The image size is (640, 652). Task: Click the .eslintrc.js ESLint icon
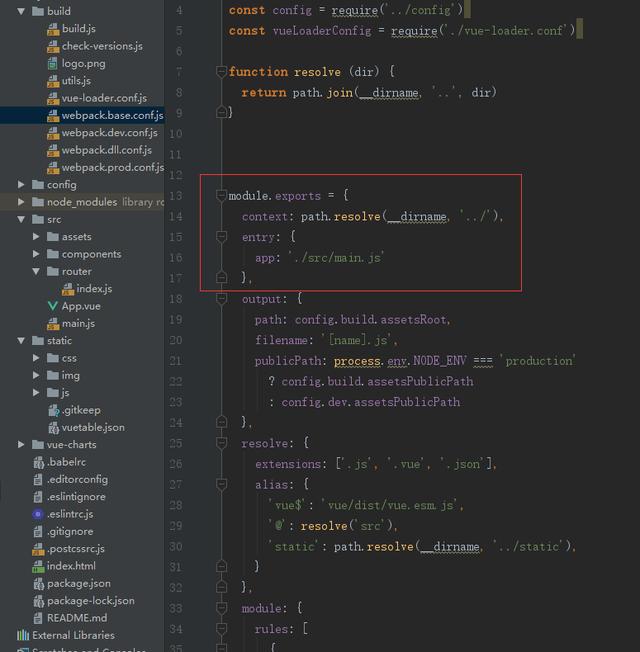38,514
